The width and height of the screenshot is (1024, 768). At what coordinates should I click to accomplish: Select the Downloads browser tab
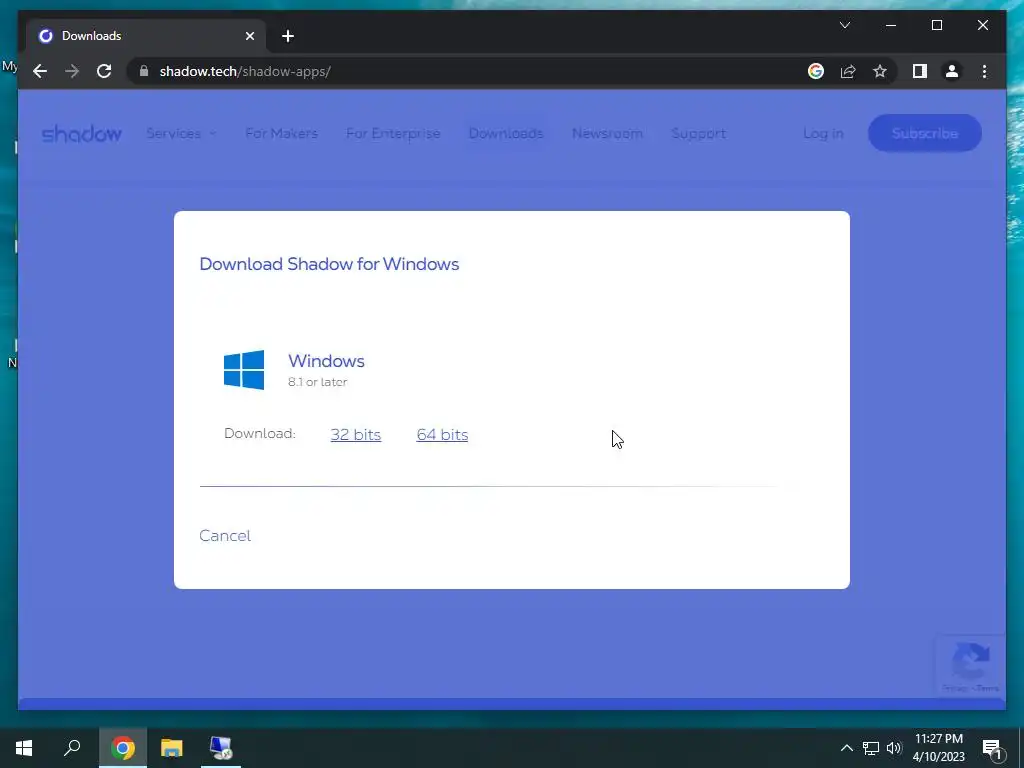coord(146,36)
